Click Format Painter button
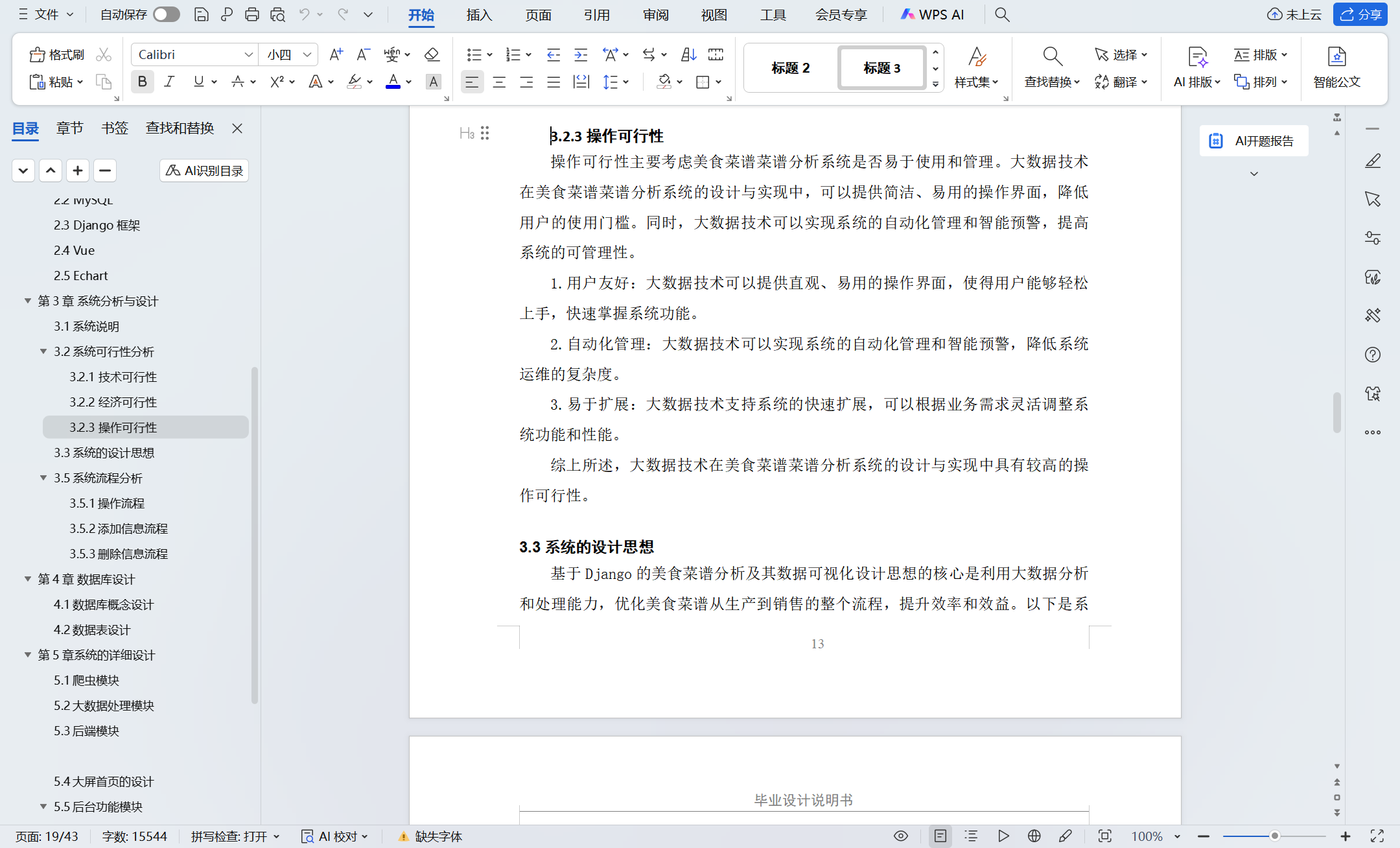Image resolution: width=1400 pixels, height=848 pixels. click(57, 54)
